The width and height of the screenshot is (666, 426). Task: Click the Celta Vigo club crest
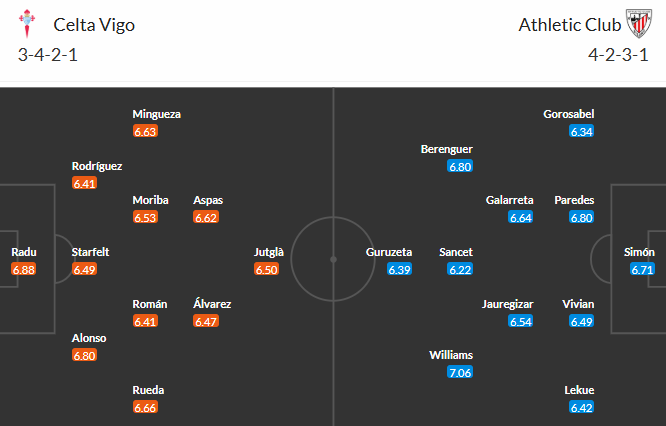[29, 24]
